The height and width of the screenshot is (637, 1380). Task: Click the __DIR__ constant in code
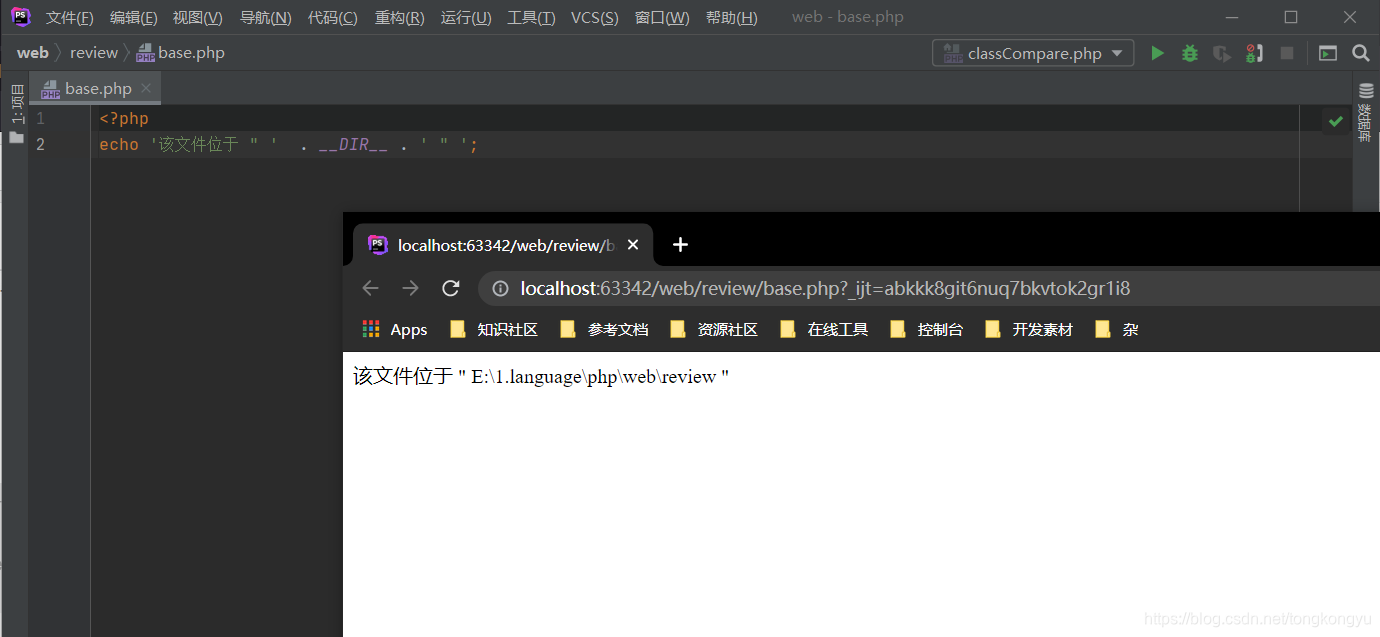353,144
